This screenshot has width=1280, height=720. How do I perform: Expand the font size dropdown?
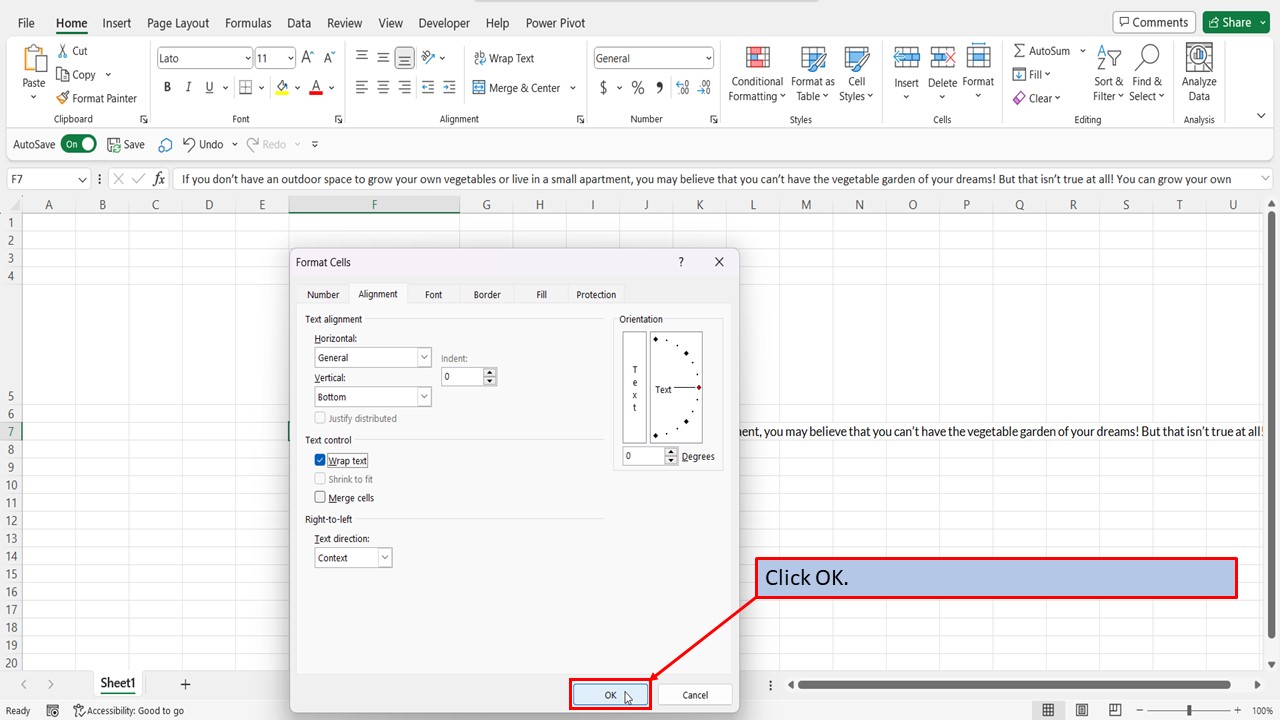[x=290, y=57]
